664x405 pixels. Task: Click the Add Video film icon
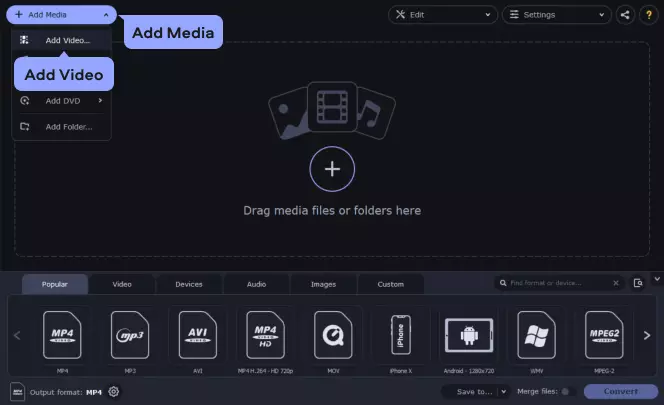24,40
